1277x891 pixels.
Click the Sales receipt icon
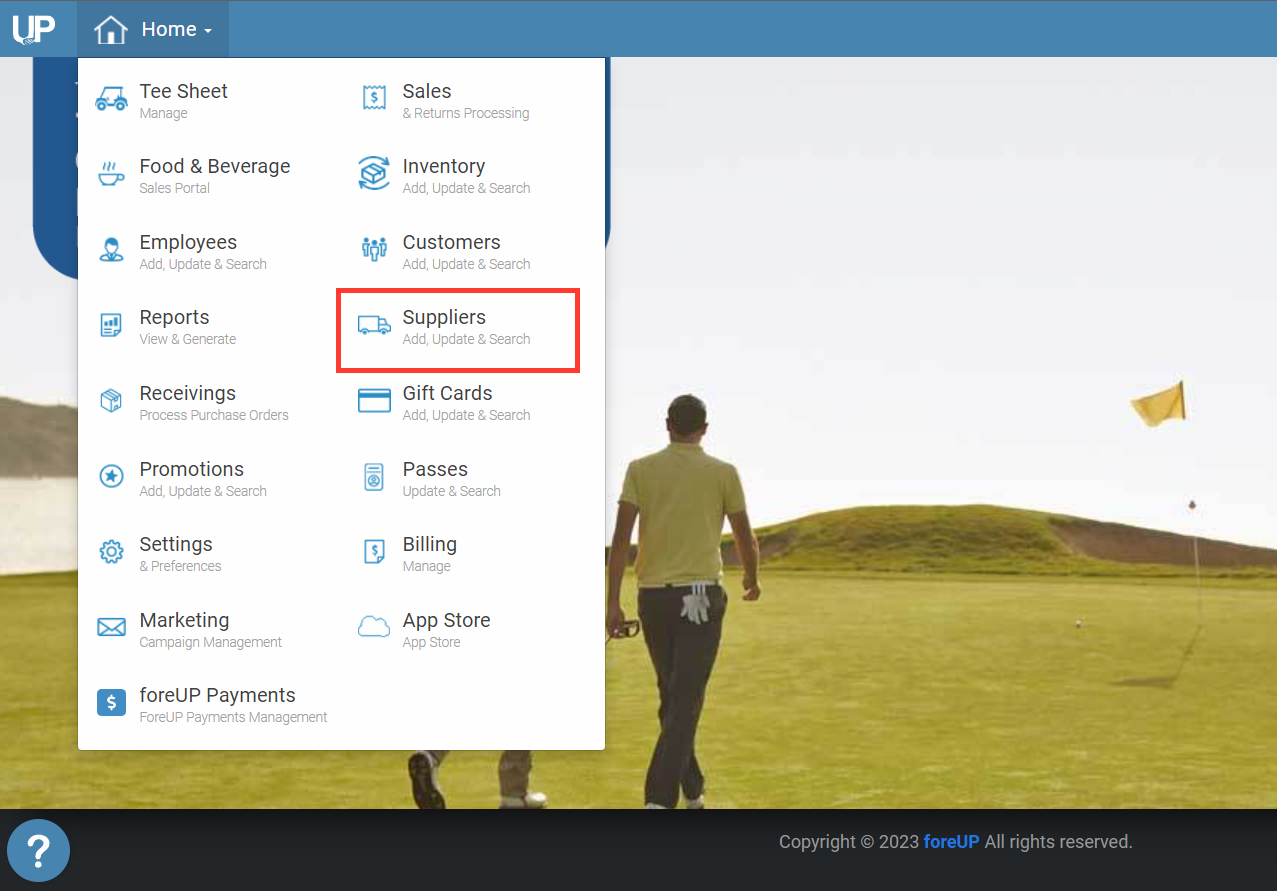(373, 99)
